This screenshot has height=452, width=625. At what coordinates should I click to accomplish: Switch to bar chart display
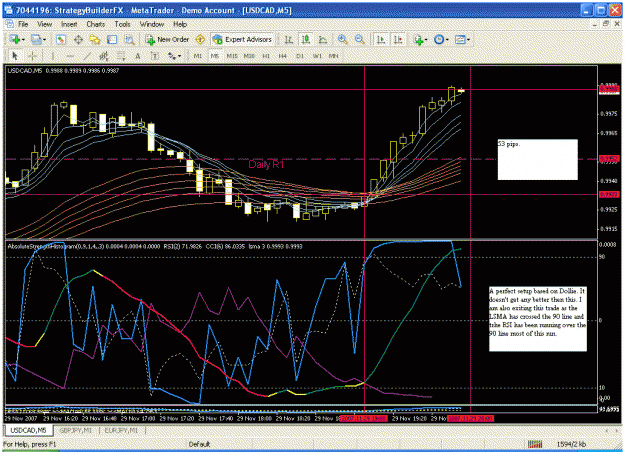tap(289, 39)
